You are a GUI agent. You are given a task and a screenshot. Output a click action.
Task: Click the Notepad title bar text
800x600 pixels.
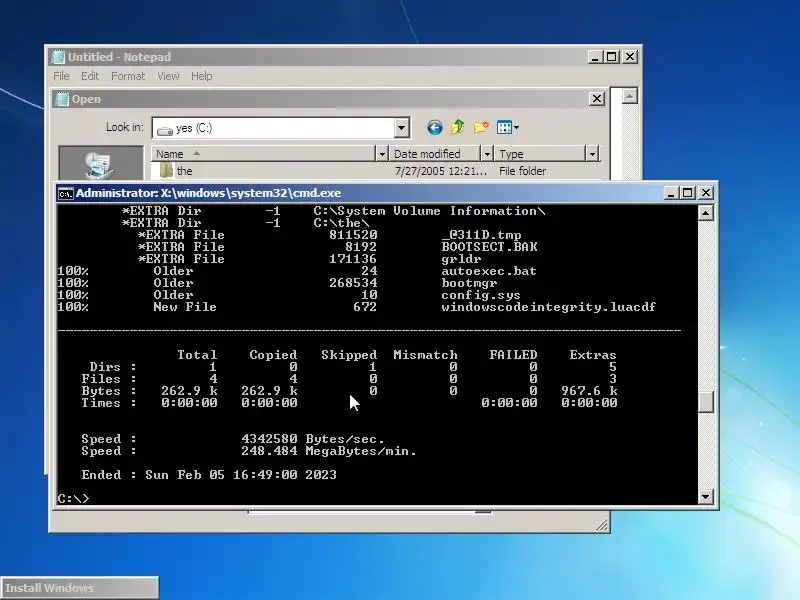click(119, 57)
